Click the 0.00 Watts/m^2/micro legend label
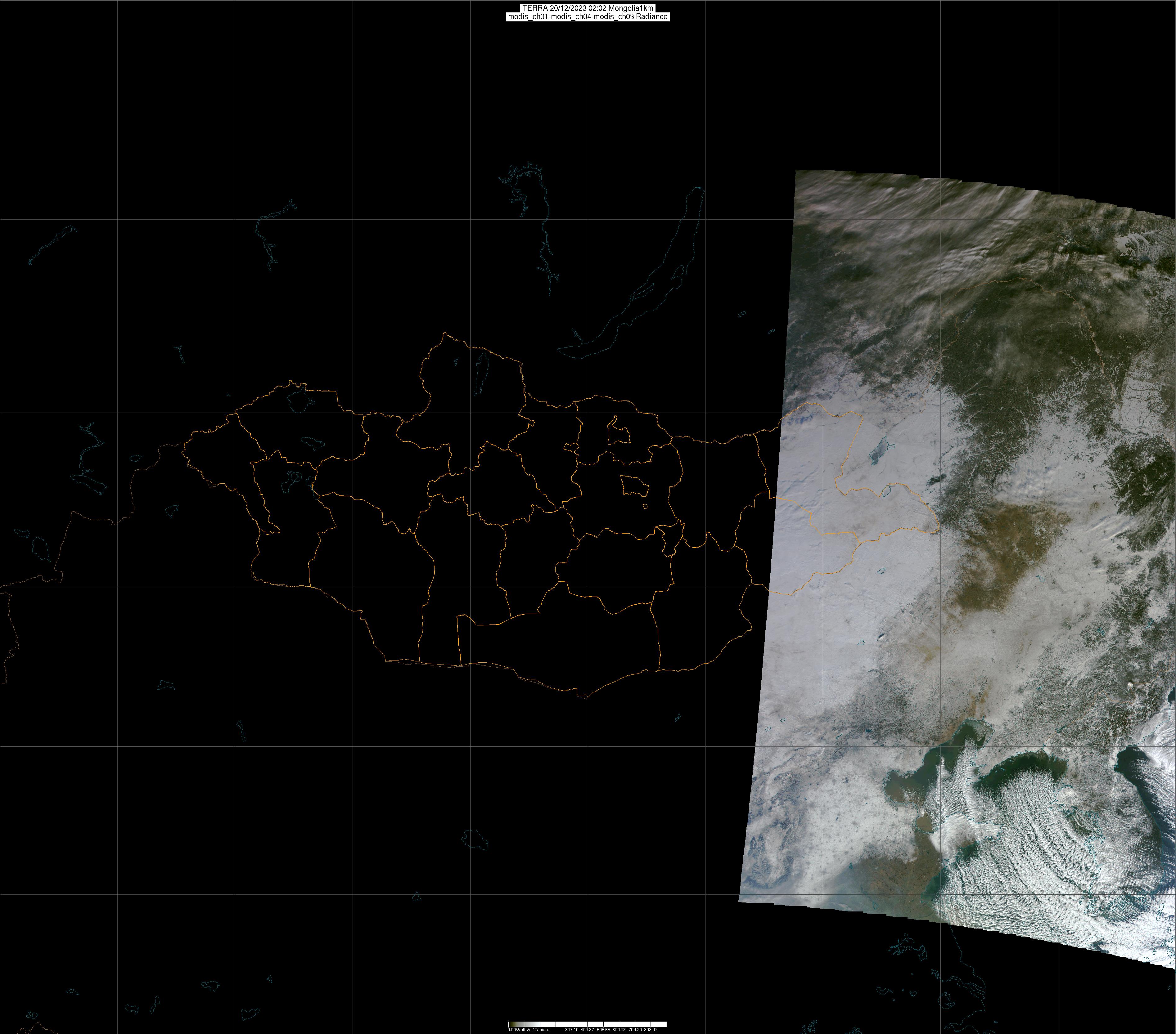 [528, 1029]
